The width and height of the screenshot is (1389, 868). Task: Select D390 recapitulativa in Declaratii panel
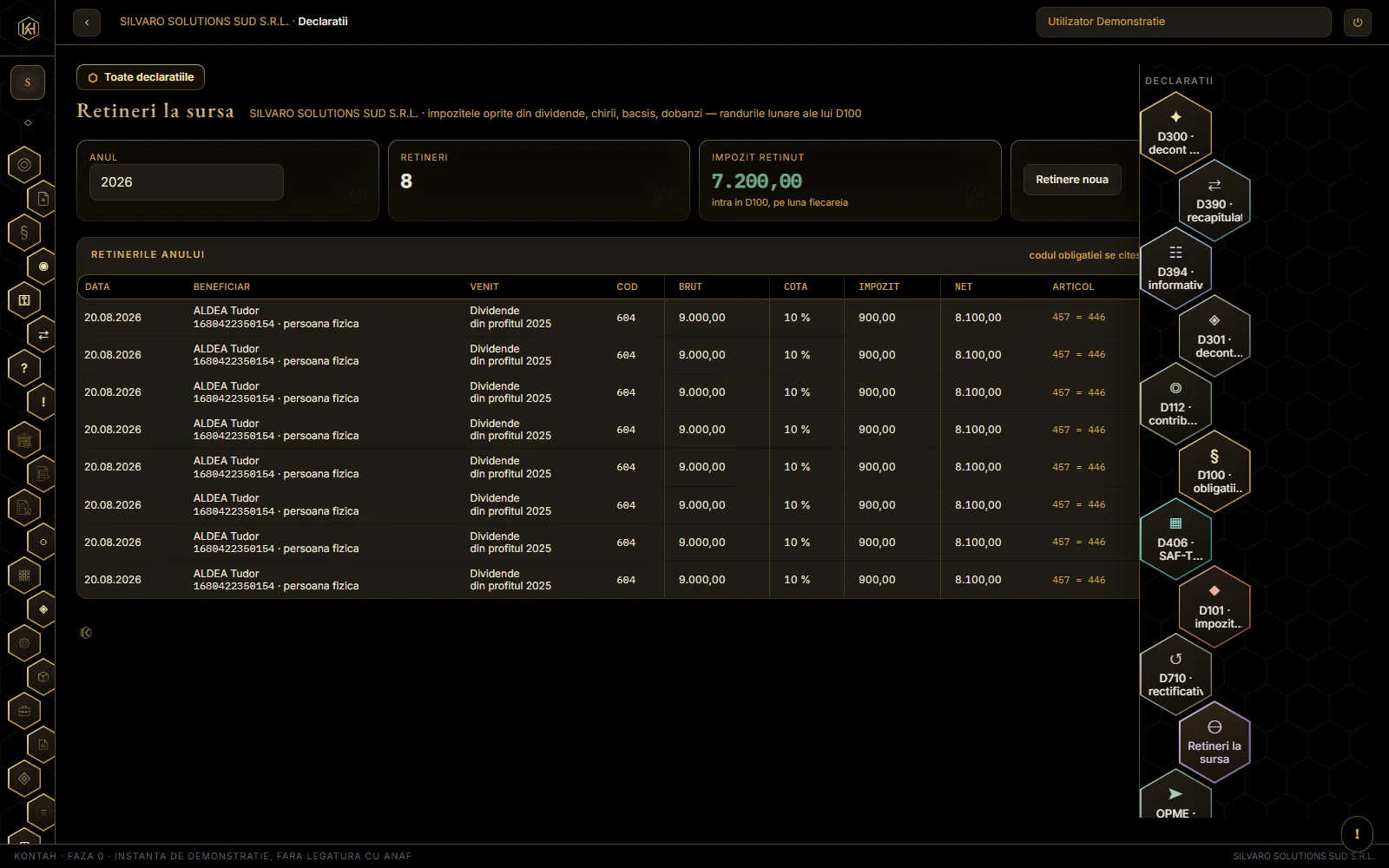tap(1215, 201)
